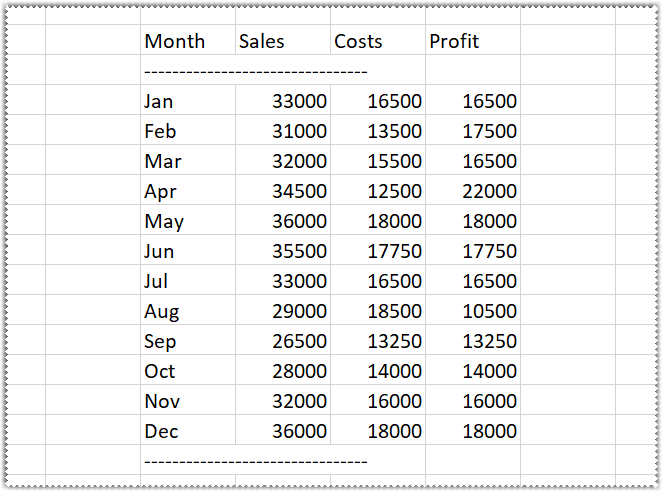
Task: Select the dashed line cell below the headers
Action: click(256, 71)
